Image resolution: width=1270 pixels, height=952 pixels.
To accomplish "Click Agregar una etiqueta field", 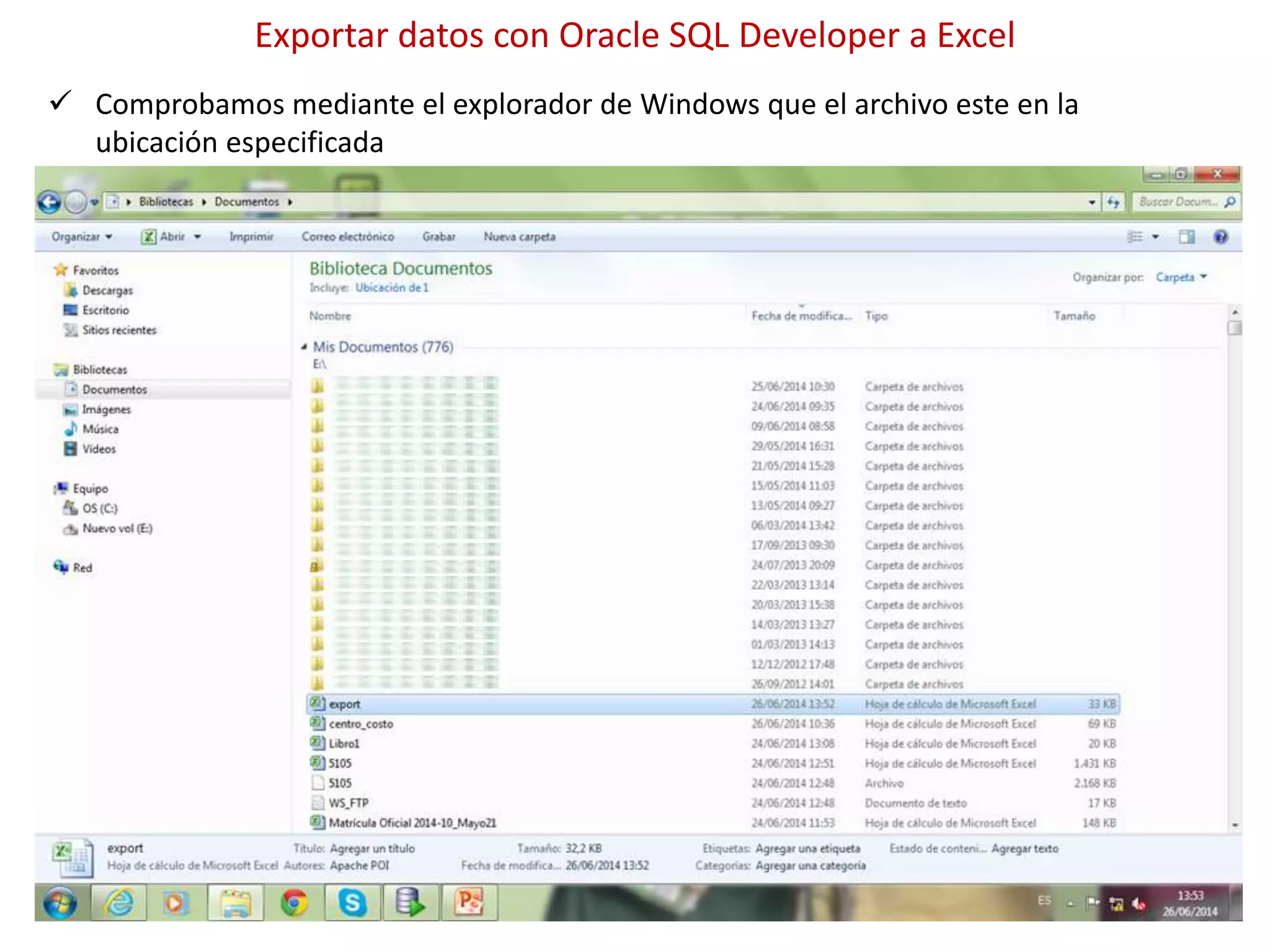I will click(807, 848).
